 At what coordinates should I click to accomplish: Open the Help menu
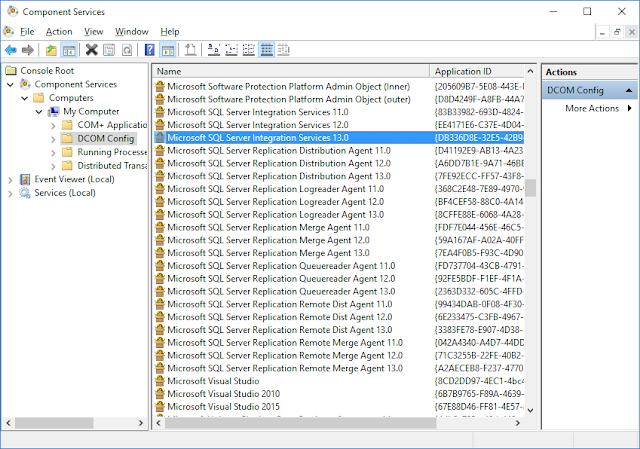[x=169, y=31]
